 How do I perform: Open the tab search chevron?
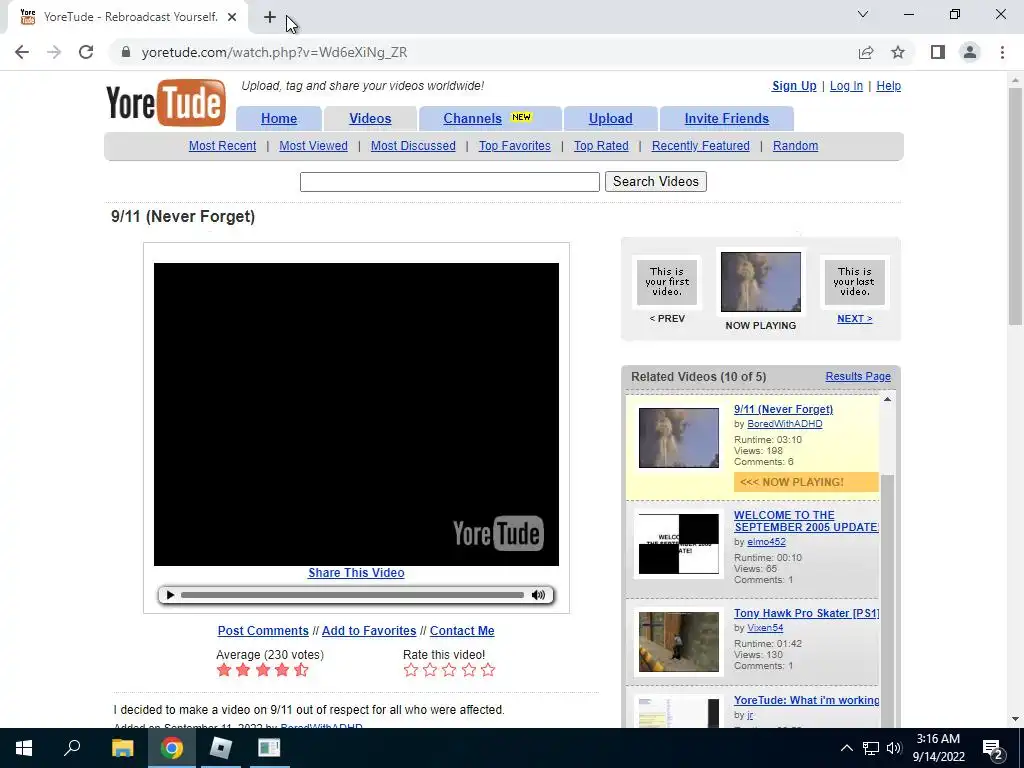click(863, 14)
